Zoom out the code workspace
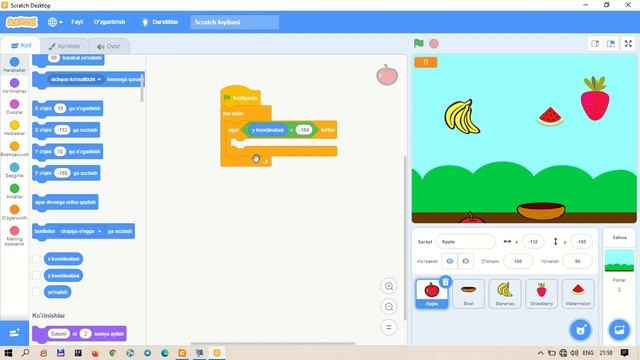The image size is (640, 360). (389, 307)
